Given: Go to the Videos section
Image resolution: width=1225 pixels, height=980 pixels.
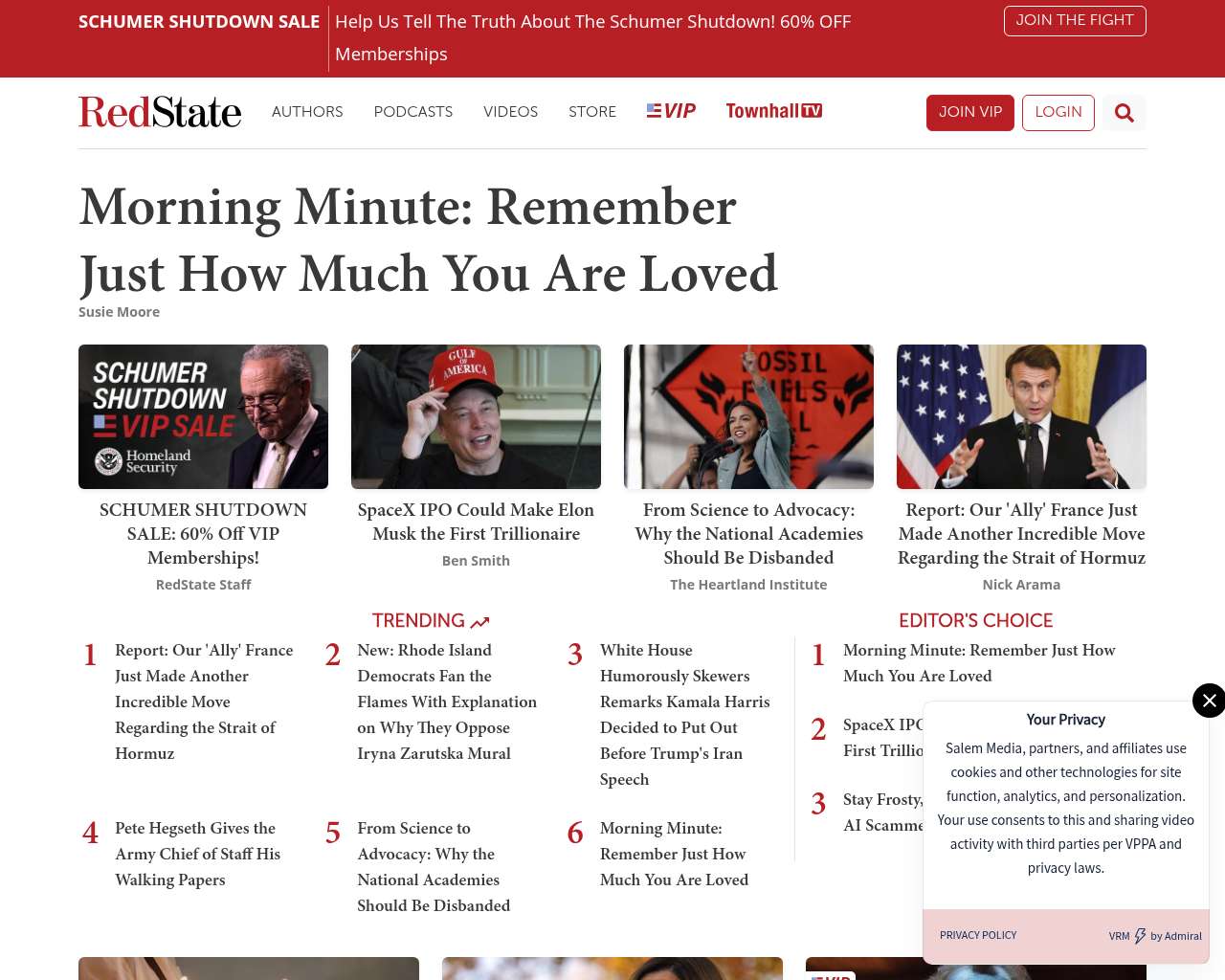Looking at the screenshot, I should 510,112.
